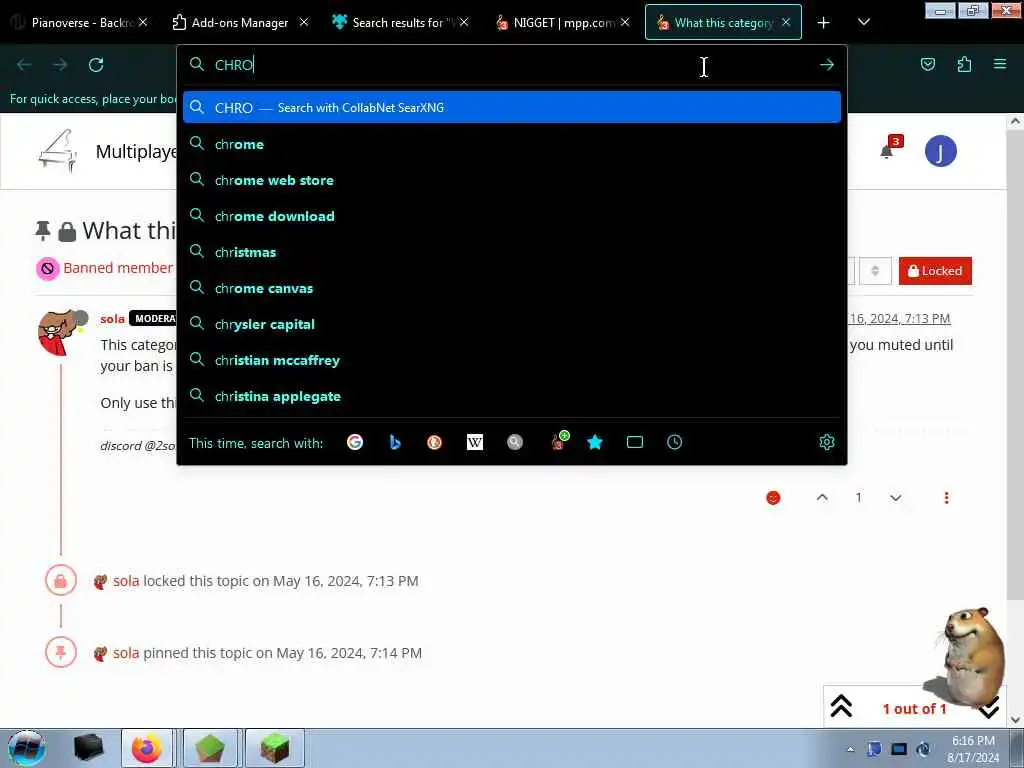Choose the 'christmas' suggestion
Viewport: 1024px width, 768px height.
[512, 252]
